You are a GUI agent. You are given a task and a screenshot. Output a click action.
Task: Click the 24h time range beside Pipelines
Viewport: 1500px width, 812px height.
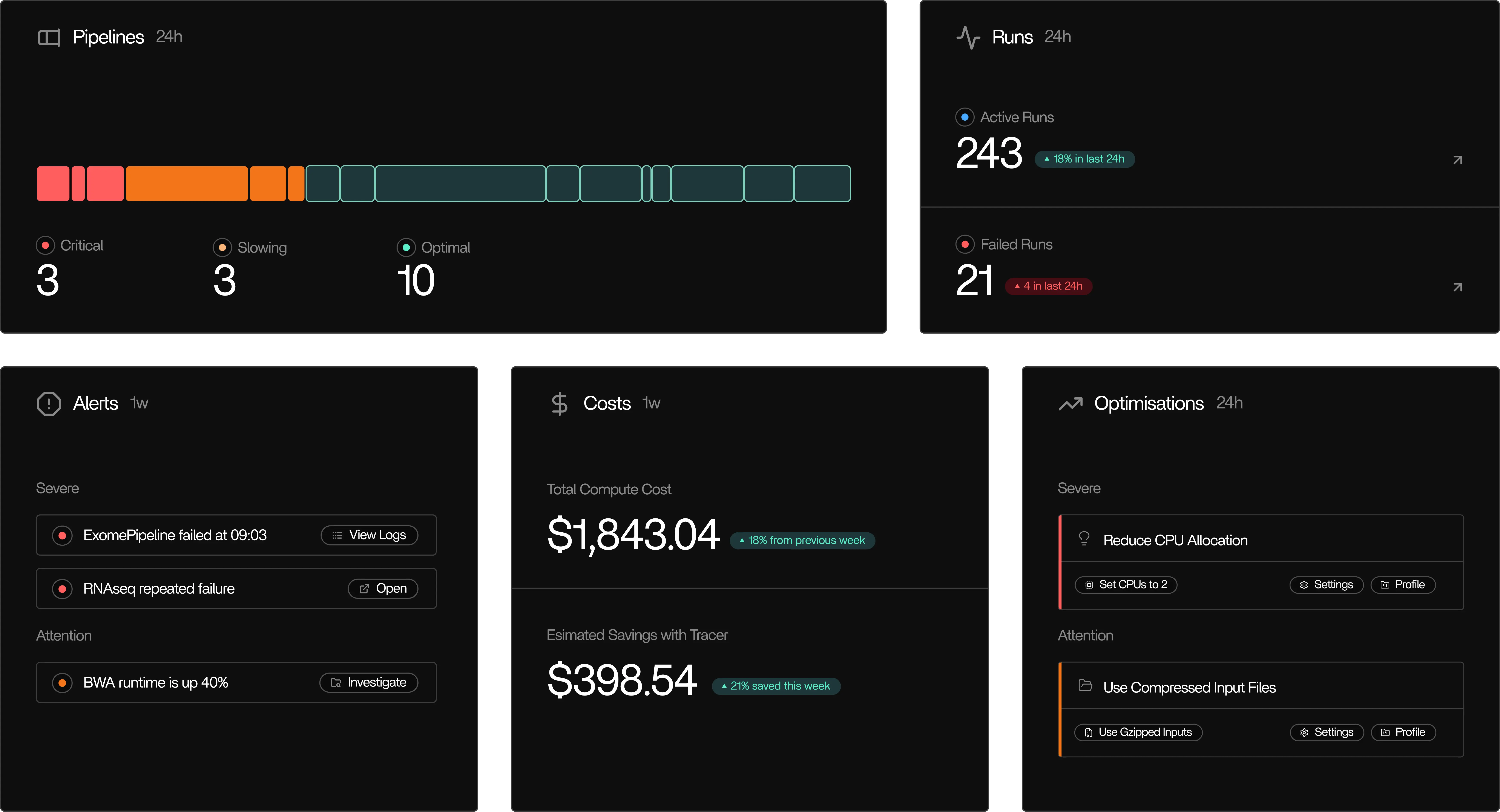click(169, 37)
